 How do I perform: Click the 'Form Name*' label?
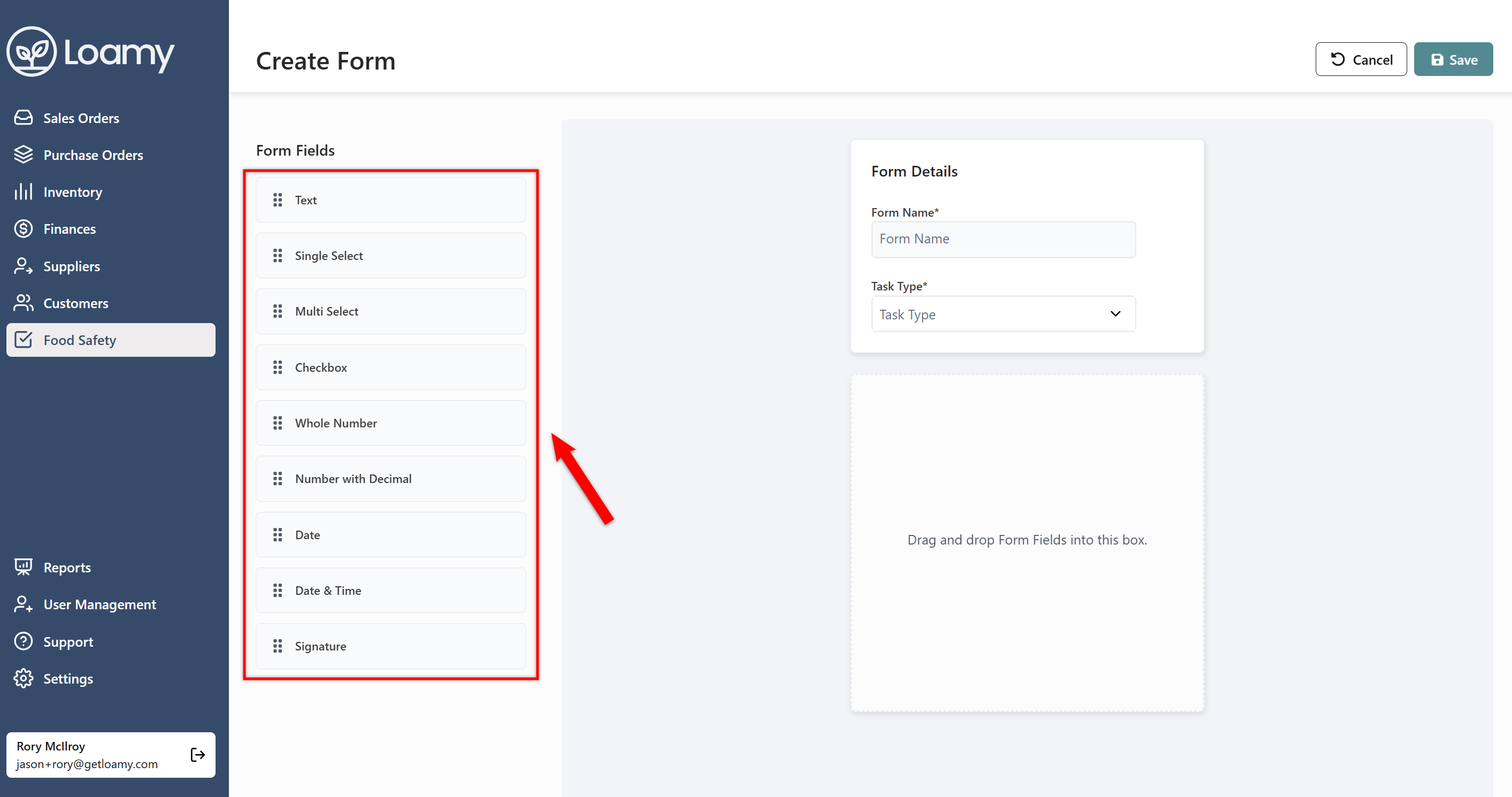(x=904, y=212)
